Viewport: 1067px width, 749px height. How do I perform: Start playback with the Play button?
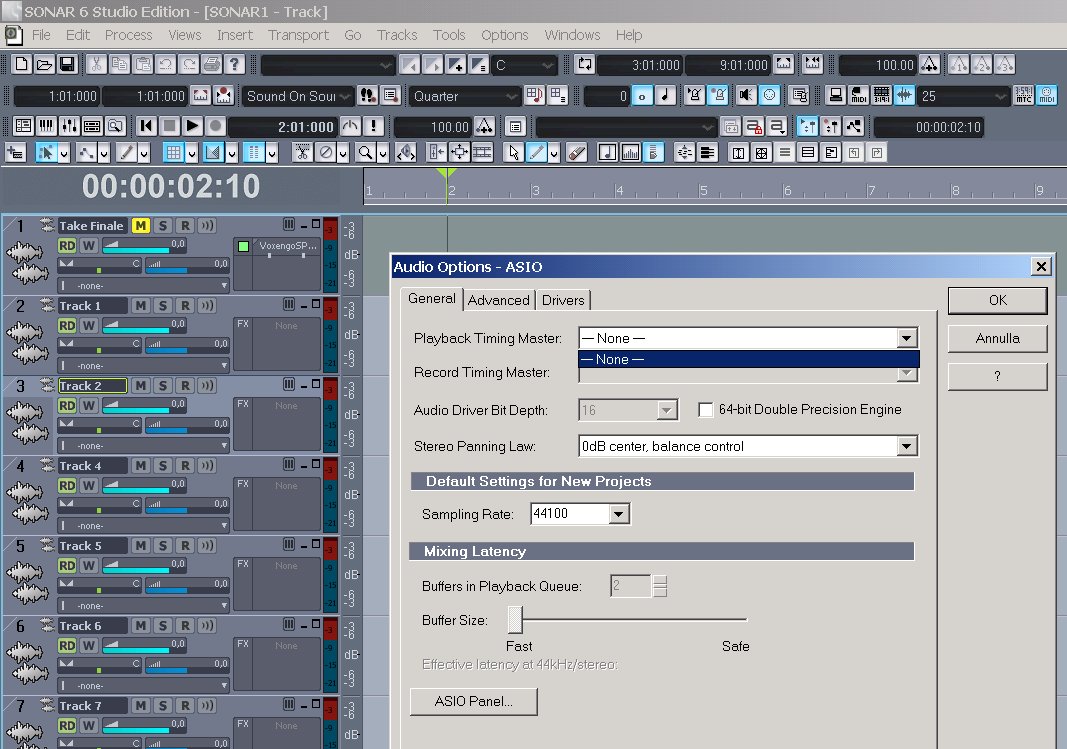(x=193, y=126)
